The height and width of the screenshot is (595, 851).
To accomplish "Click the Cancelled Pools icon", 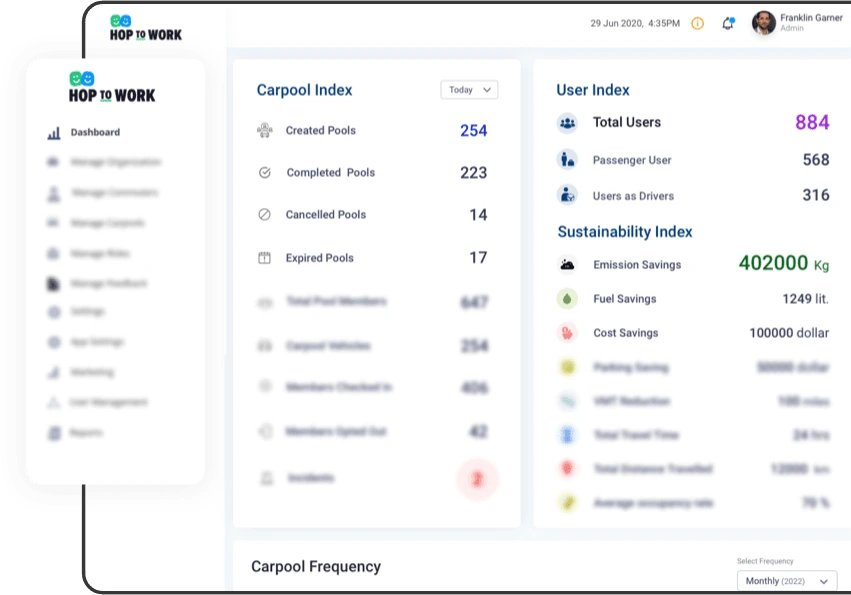I will pos(264,214).
